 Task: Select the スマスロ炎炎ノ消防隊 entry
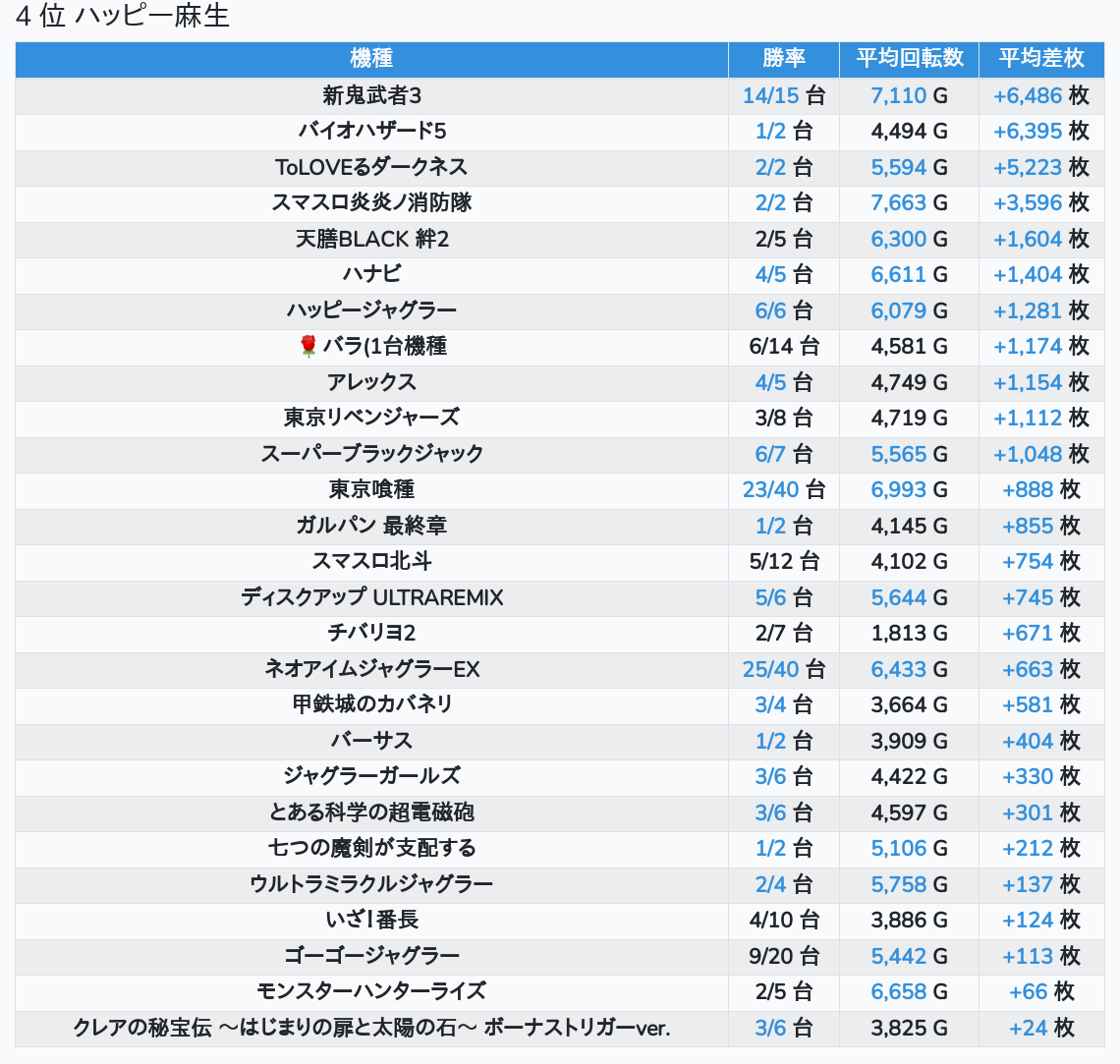[371, 202]
